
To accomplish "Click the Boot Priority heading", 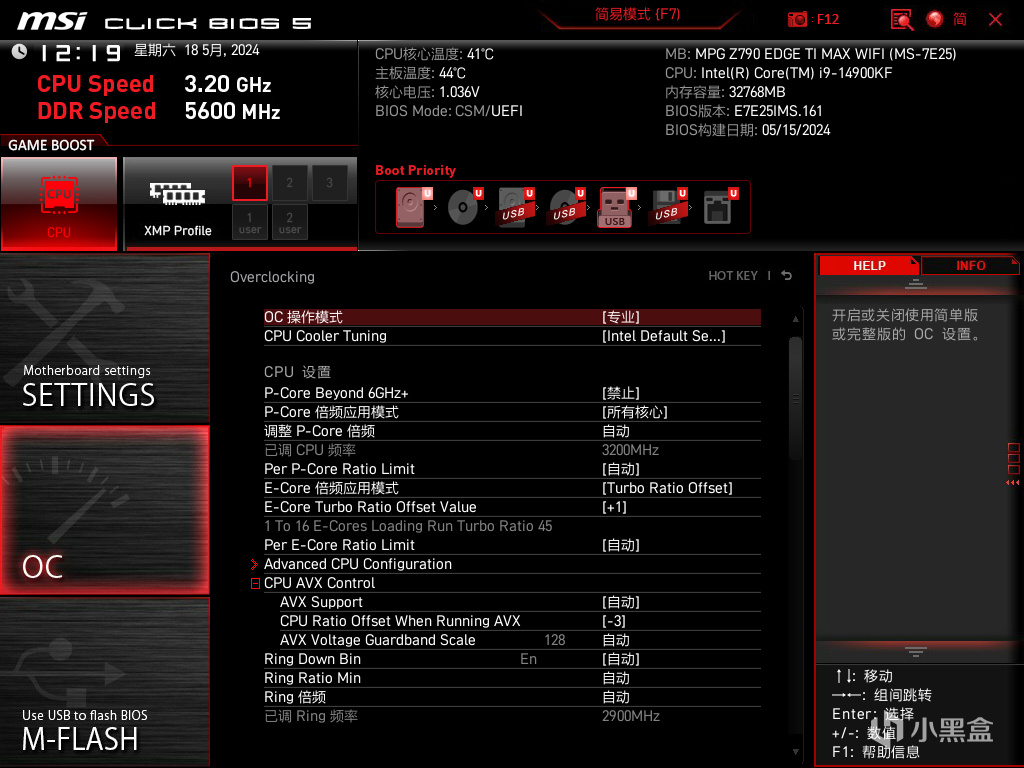I will pos(415,170).
